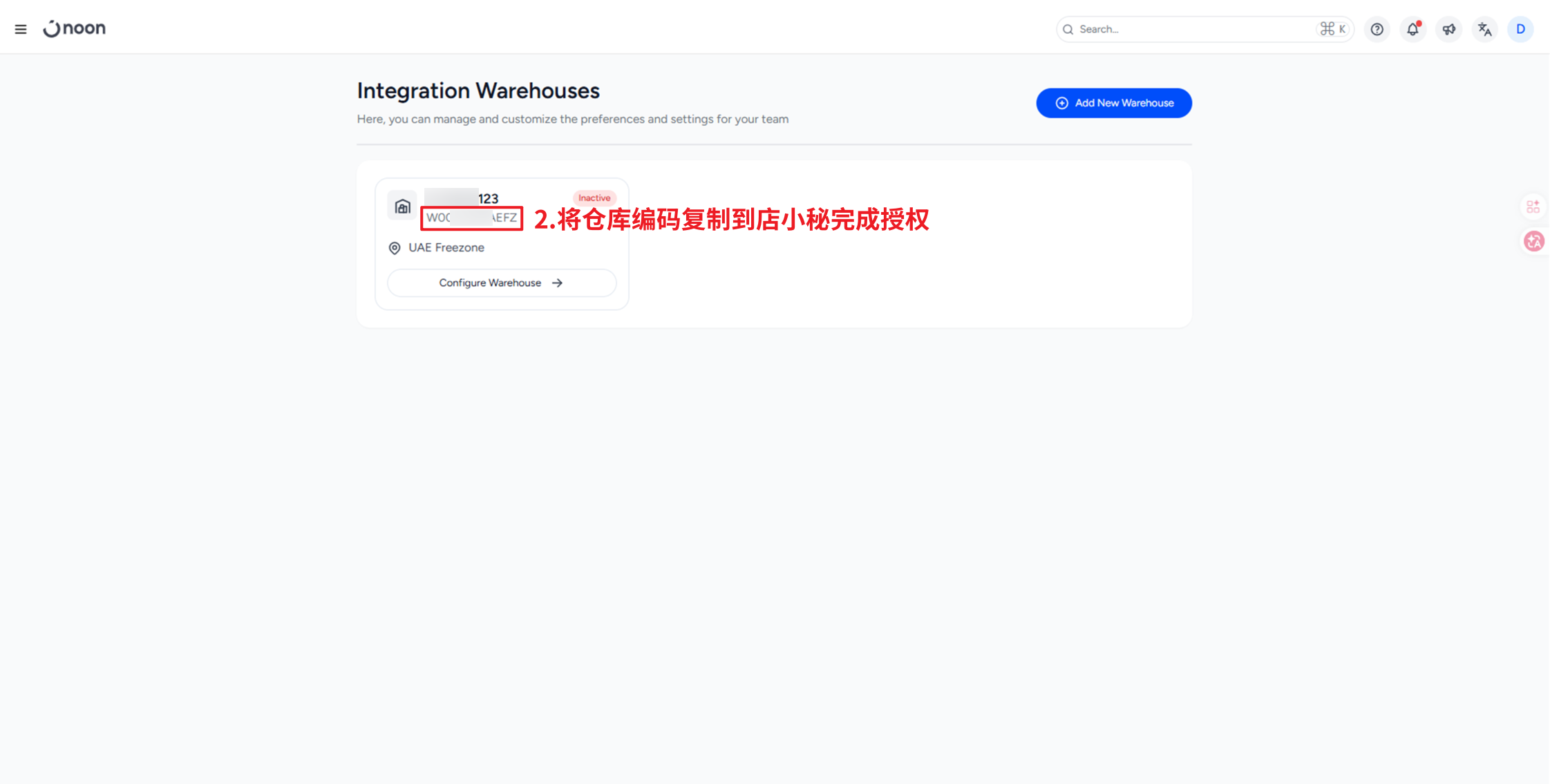This screenshot has height=784, width=1550.
Task: Click the plus icon in Add New Warehouse
Action: pos(1061,103)
